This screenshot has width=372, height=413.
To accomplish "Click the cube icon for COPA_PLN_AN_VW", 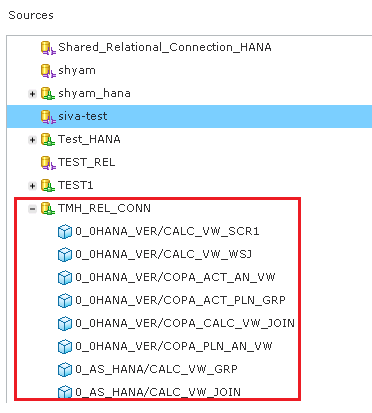I will click(x=65, y=347).
